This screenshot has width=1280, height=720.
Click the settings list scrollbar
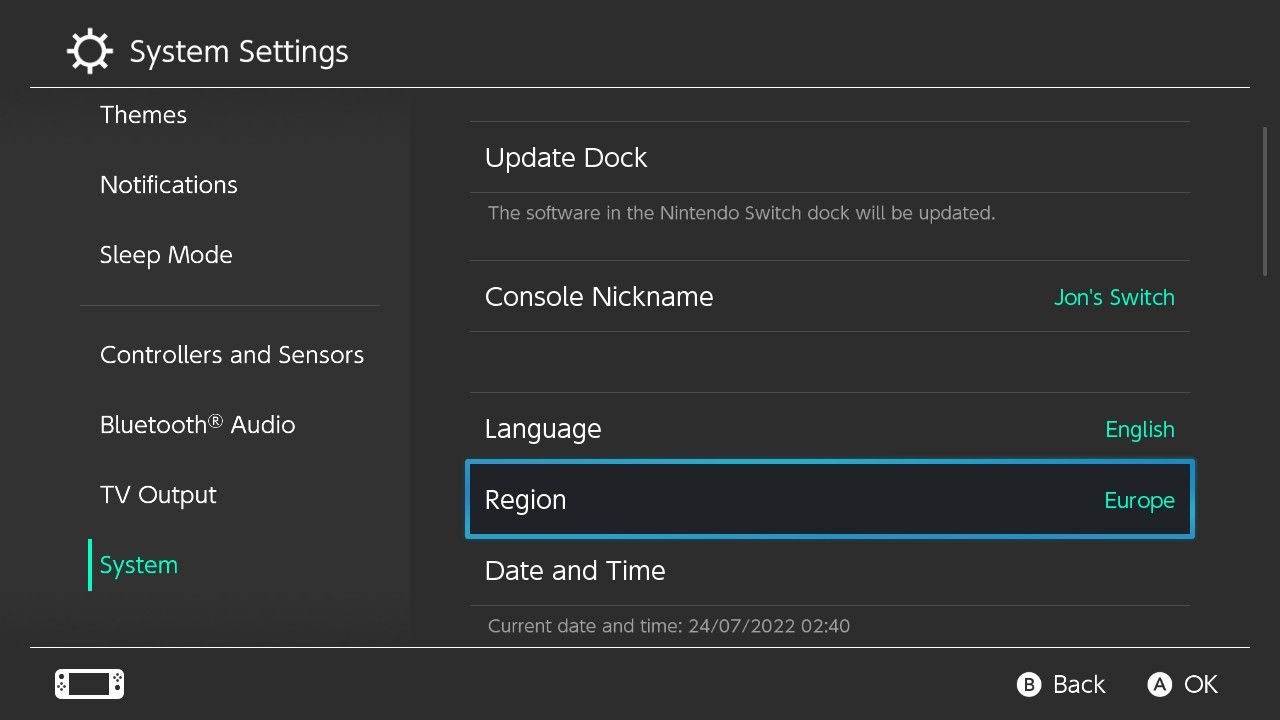(1264, 200)
